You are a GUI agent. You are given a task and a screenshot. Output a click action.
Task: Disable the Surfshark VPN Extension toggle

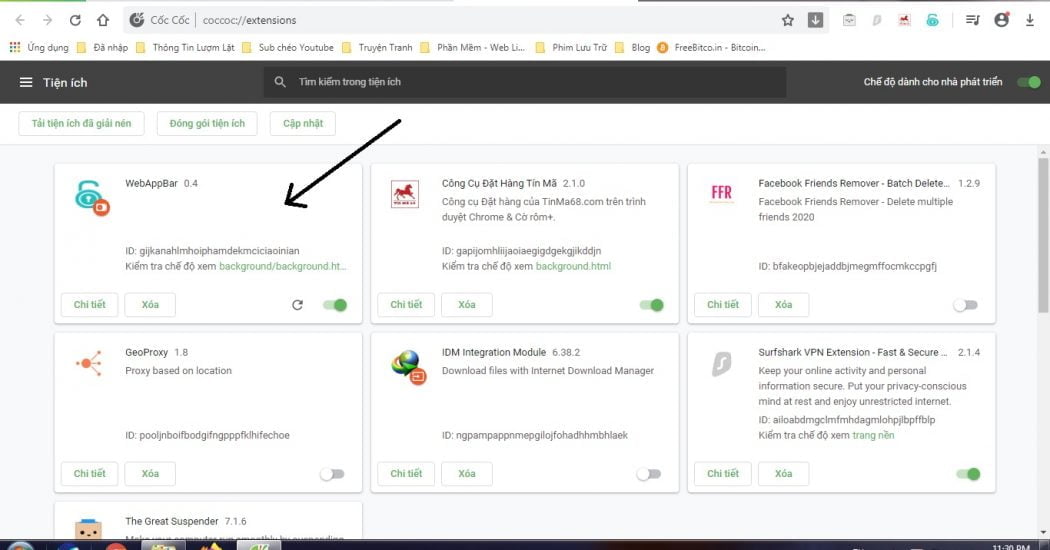tap(968, 474)
